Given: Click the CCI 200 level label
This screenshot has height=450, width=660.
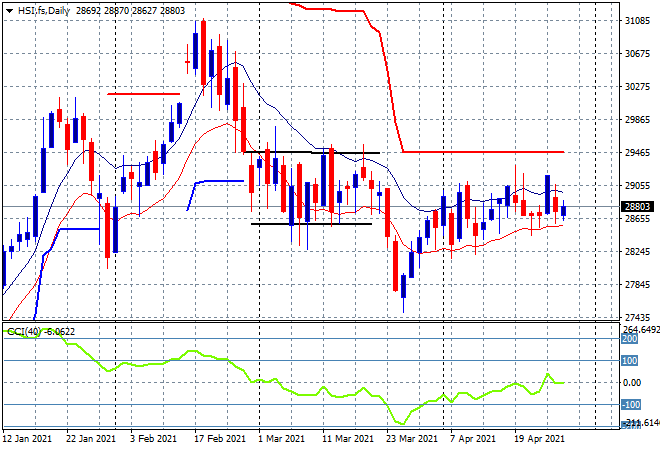Looking at the screenshot, I should [x=630, y=339].
